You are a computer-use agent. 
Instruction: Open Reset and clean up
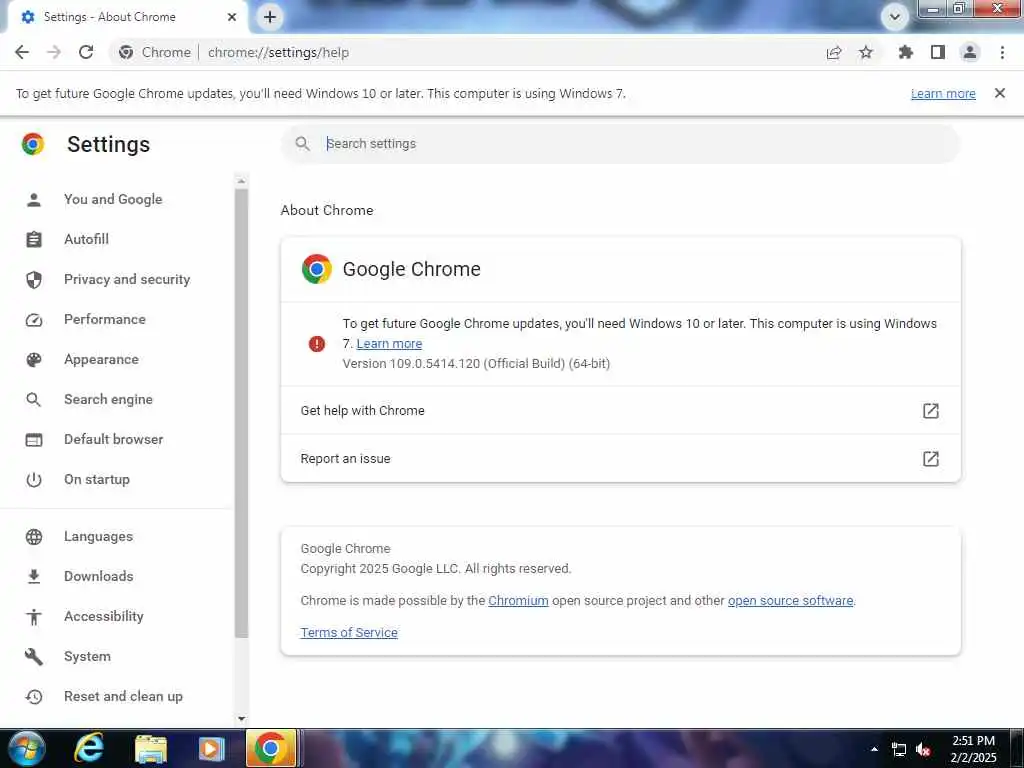tap(123, 696)
